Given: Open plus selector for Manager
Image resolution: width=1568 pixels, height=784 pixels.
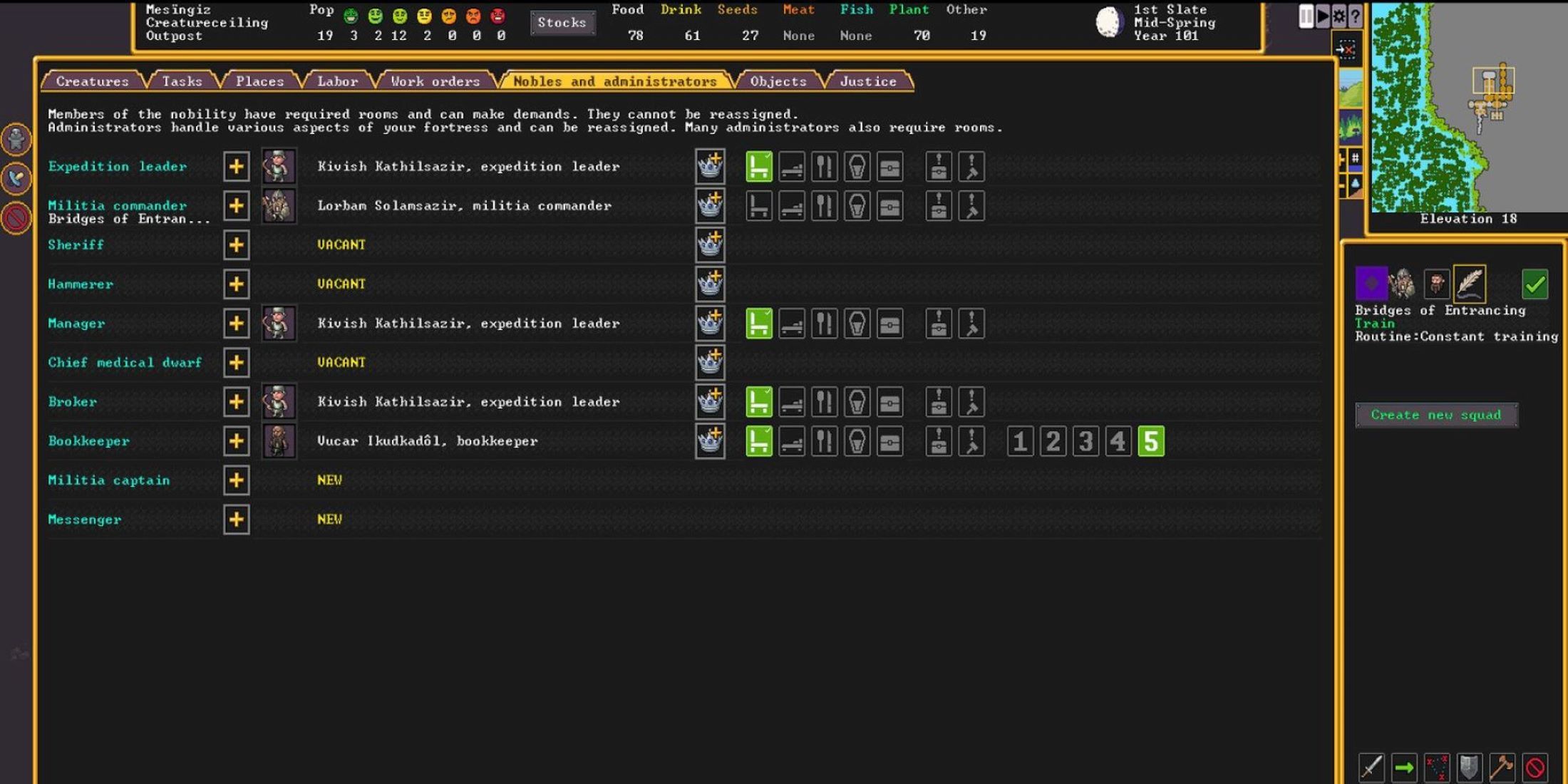Looking at the screenshot, I should click(236, 324).
